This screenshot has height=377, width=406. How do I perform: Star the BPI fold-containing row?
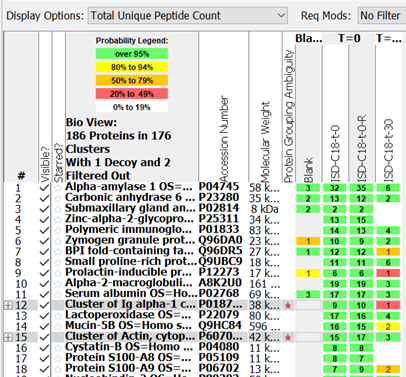pos(58,252)
